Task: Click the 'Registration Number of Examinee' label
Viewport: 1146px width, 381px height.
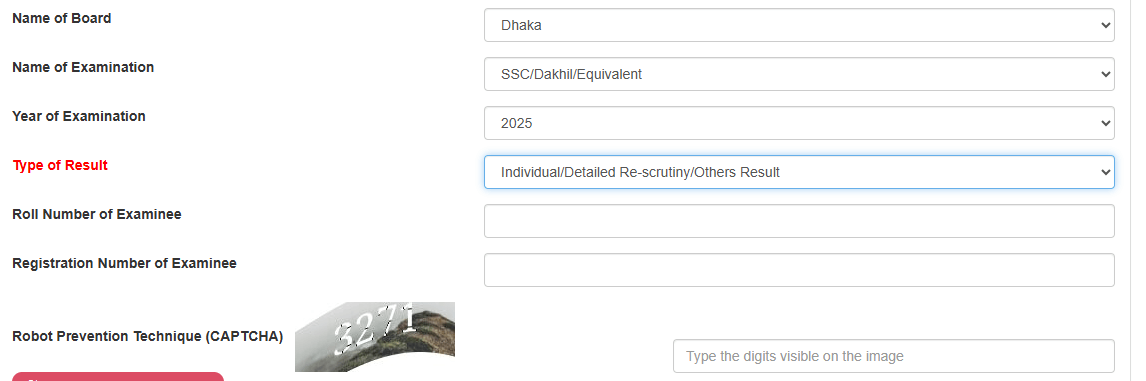Action: (x=124, y=263)
